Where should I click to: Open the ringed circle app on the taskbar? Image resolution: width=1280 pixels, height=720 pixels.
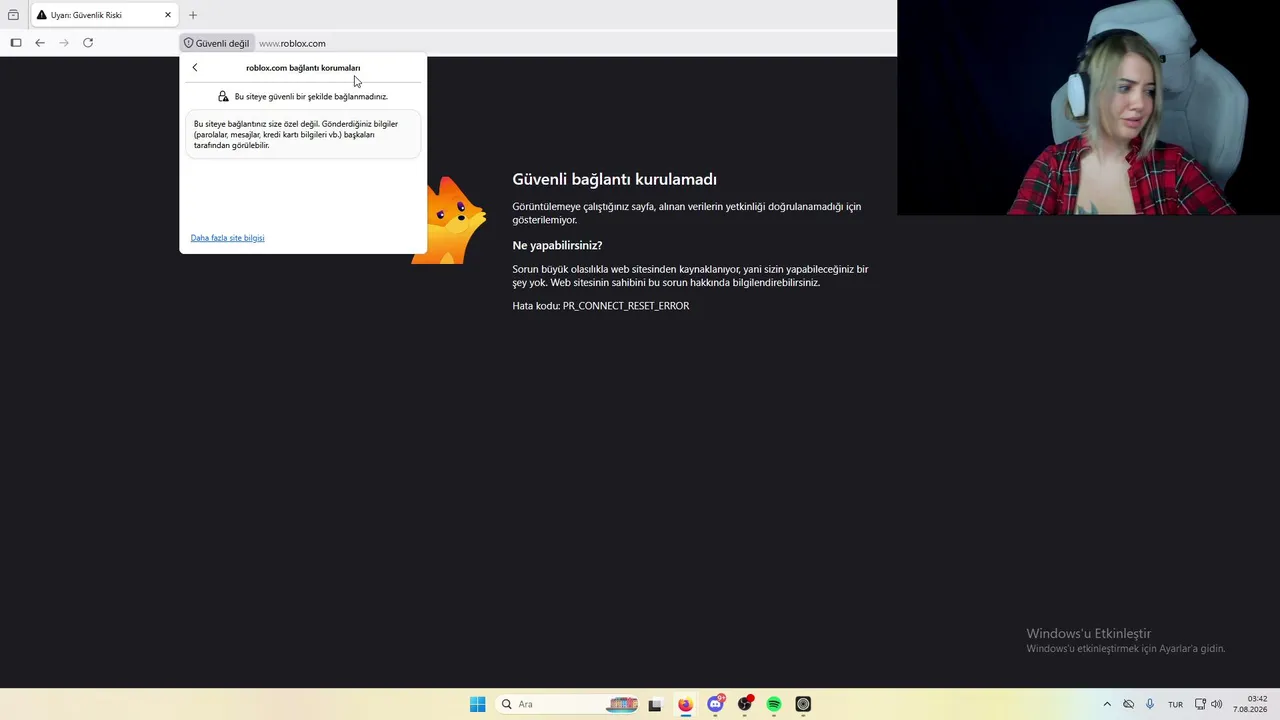coord(803,704)
